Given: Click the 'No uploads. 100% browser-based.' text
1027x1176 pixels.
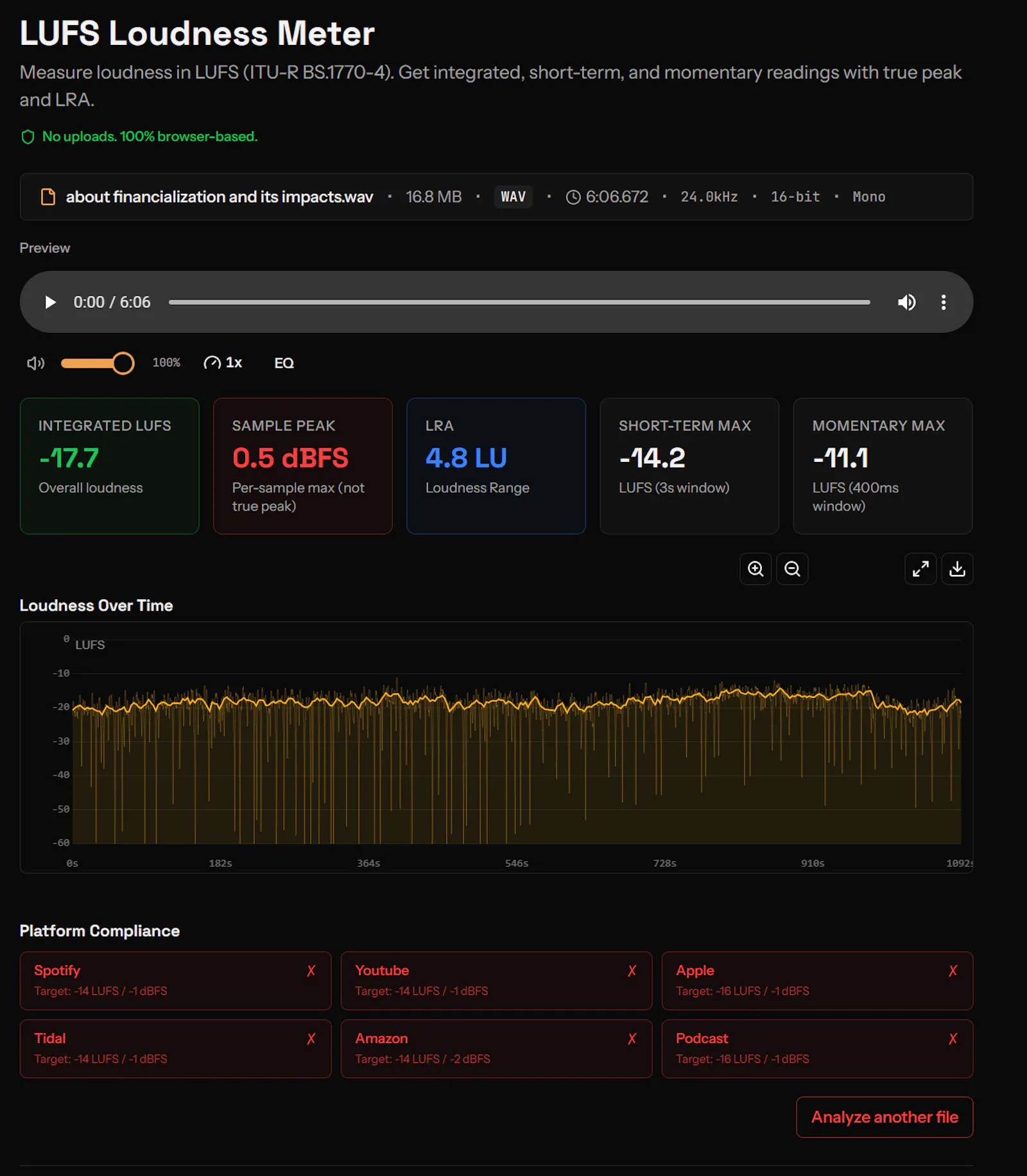Looking at the screenshot, I should [150, 137].
